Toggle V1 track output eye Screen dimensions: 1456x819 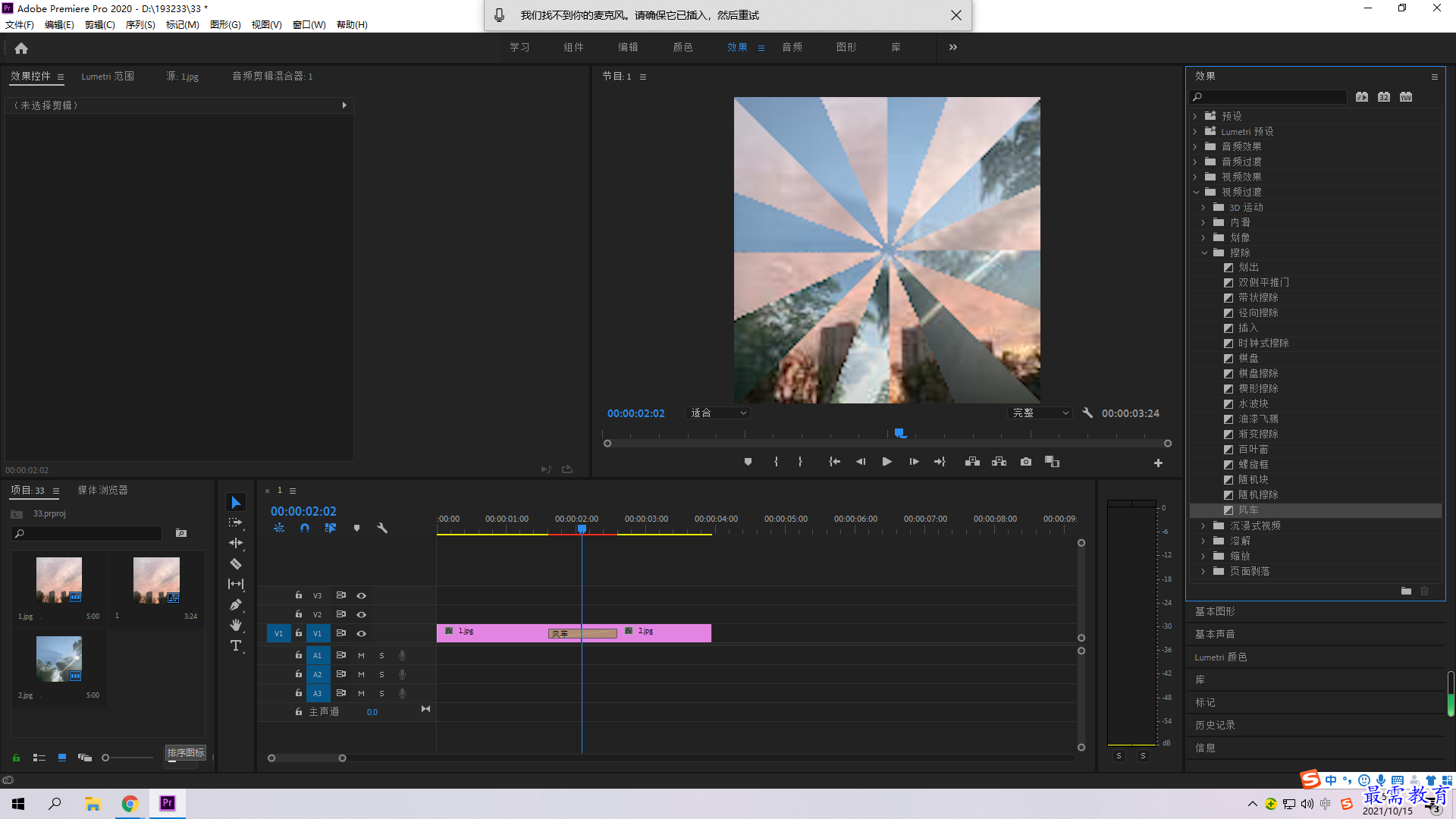click(362, 634)
